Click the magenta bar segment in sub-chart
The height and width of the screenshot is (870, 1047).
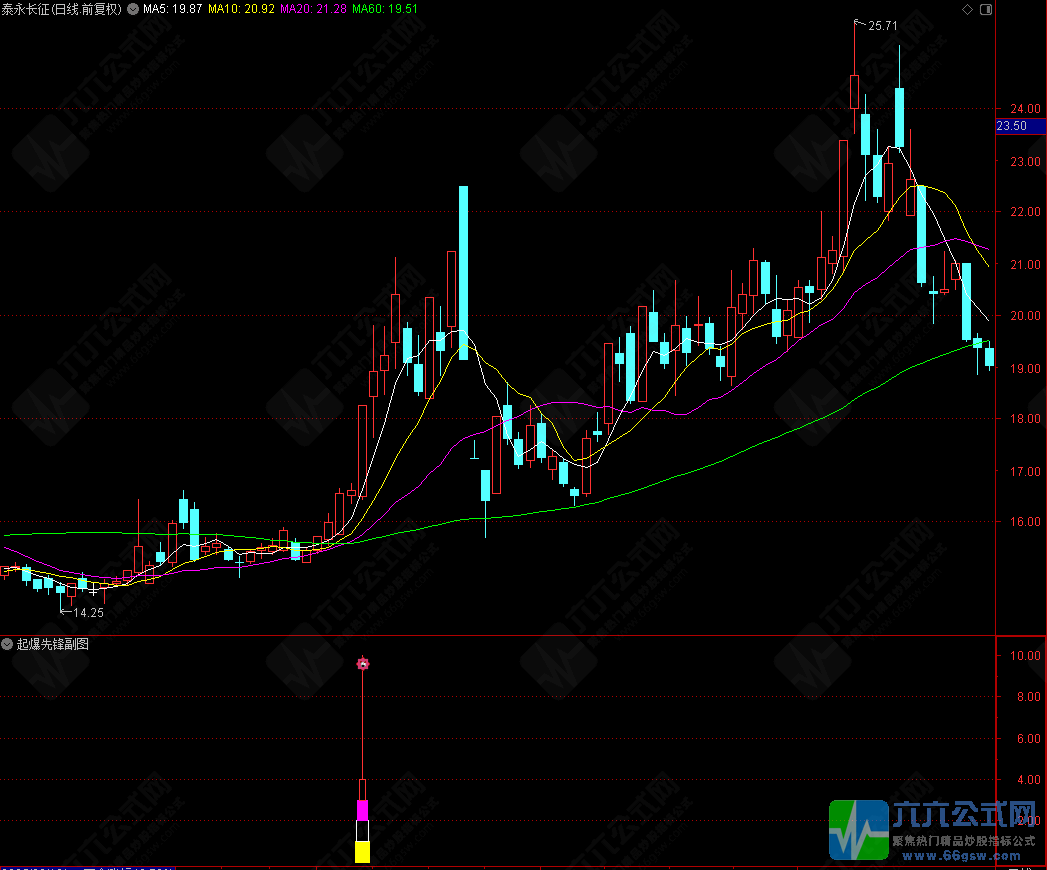(363, 811)
